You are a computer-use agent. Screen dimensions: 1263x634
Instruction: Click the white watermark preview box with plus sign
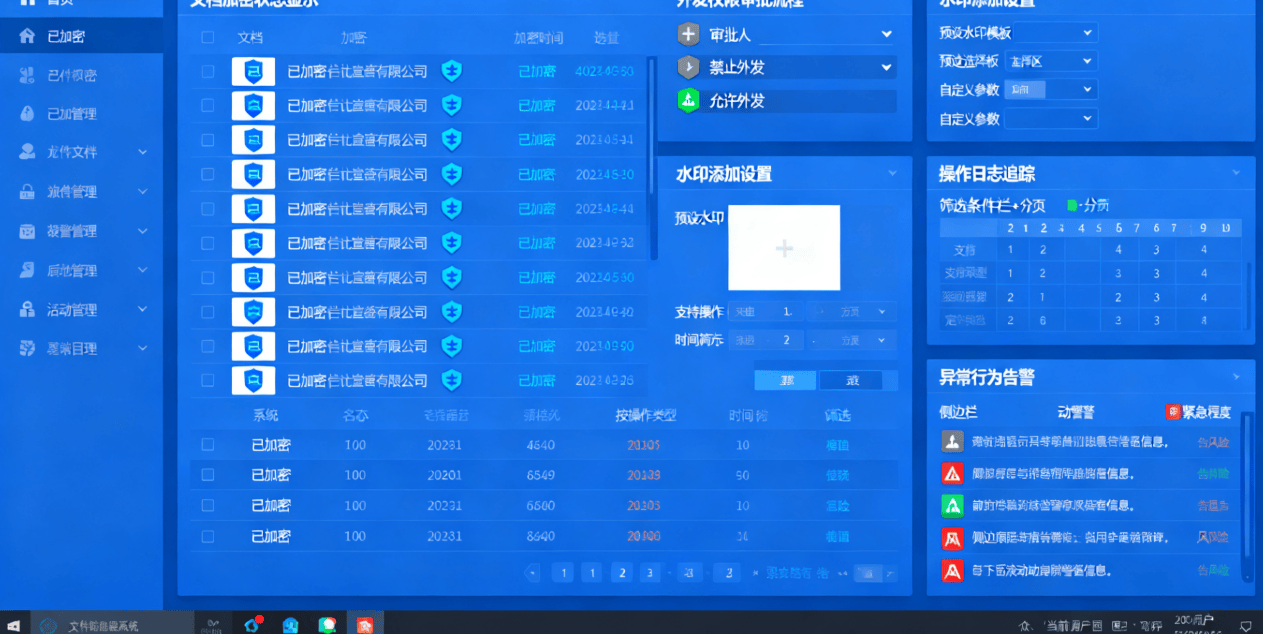coord(784,248)
